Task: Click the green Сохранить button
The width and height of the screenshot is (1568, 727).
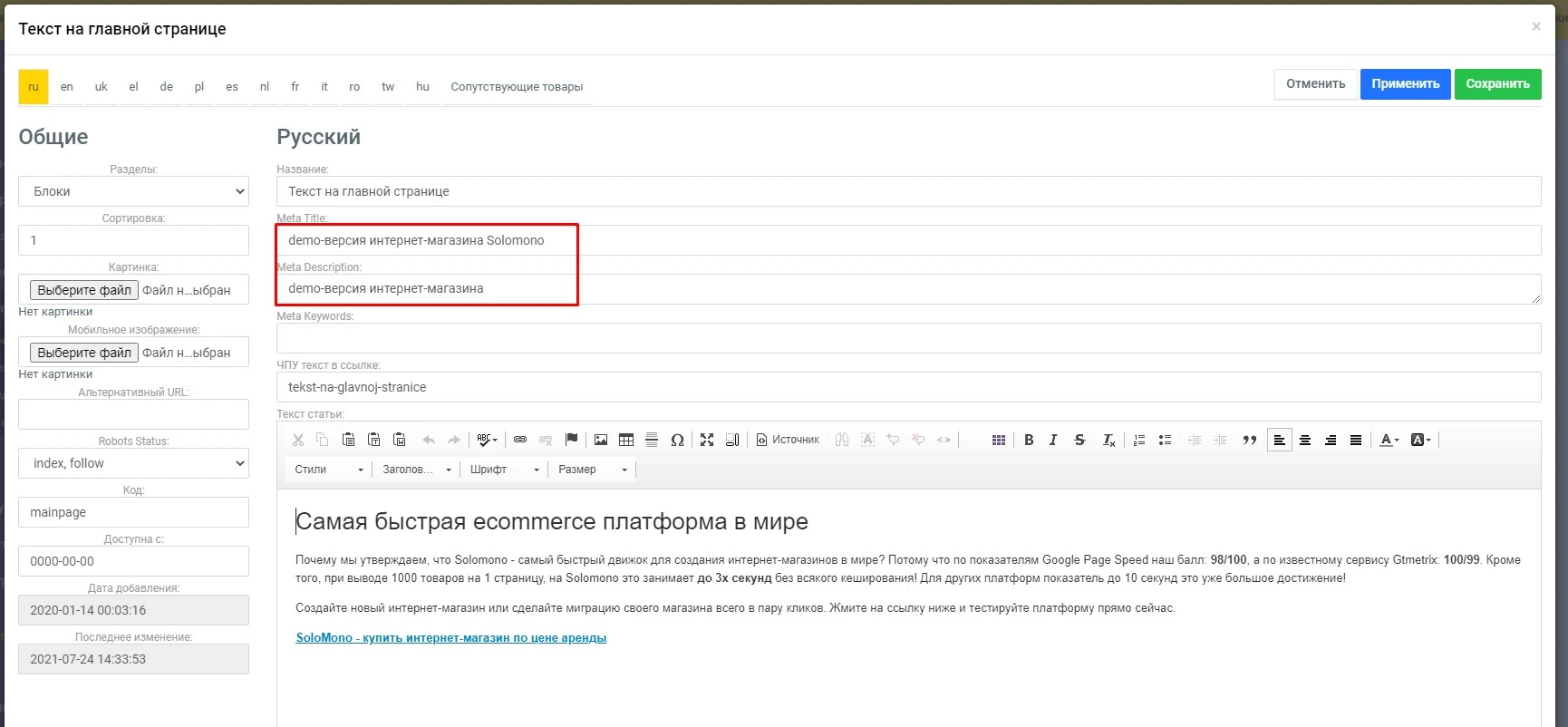Action: click(1497, 84)
